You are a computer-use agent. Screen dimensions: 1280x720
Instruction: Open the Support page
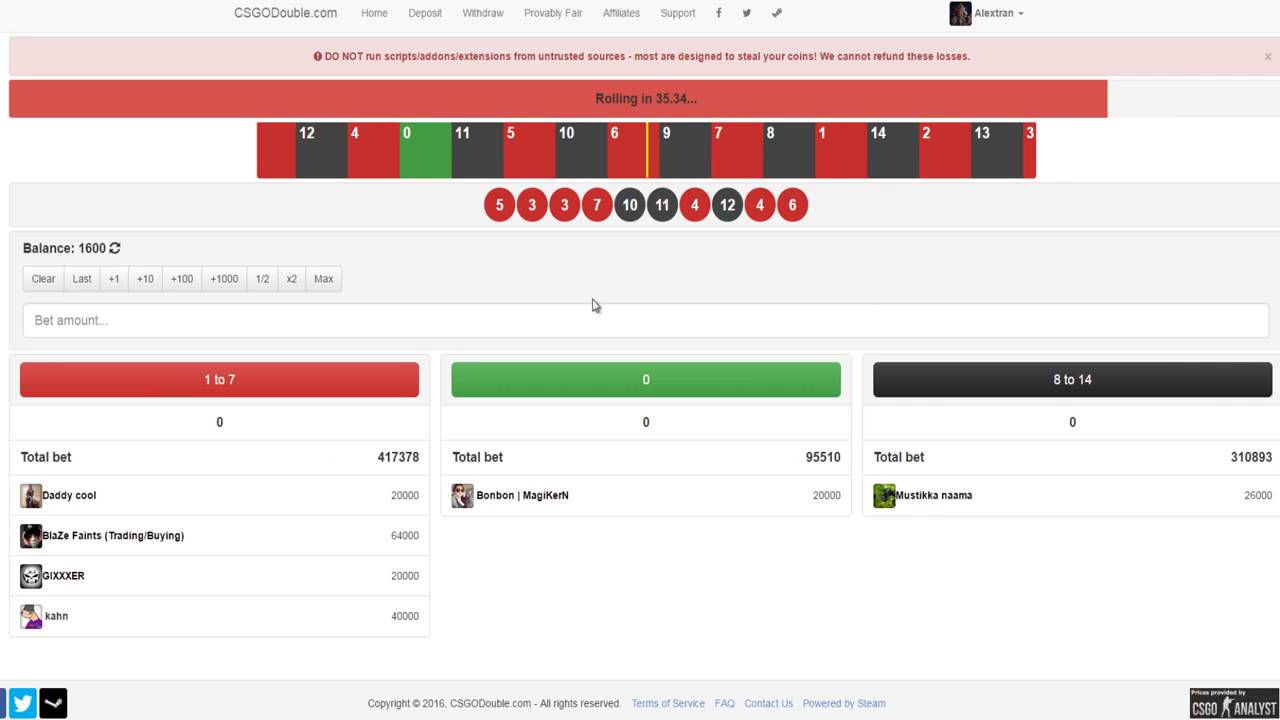coord(678,13)
